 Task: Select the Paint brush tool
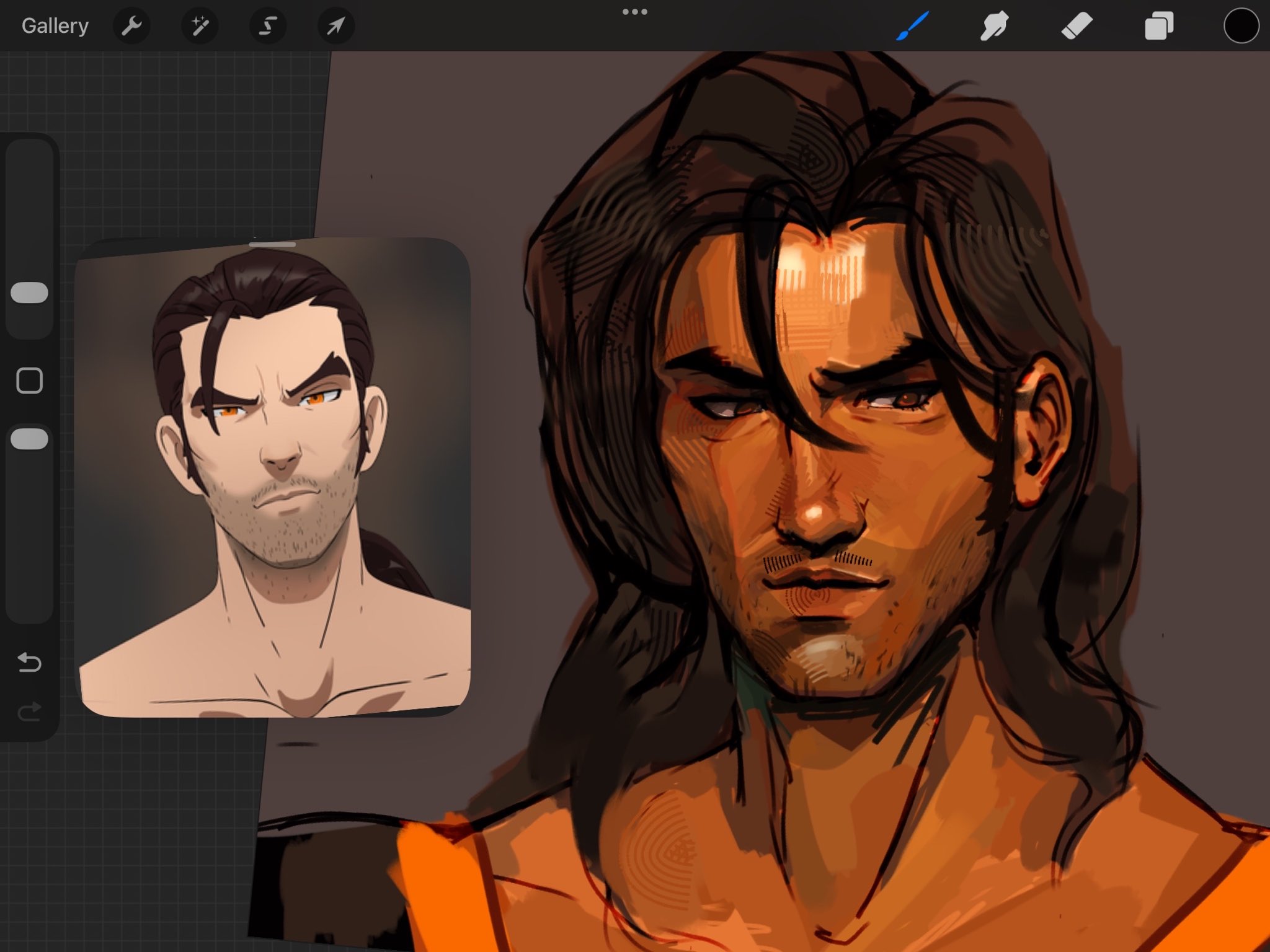(912, 26)
